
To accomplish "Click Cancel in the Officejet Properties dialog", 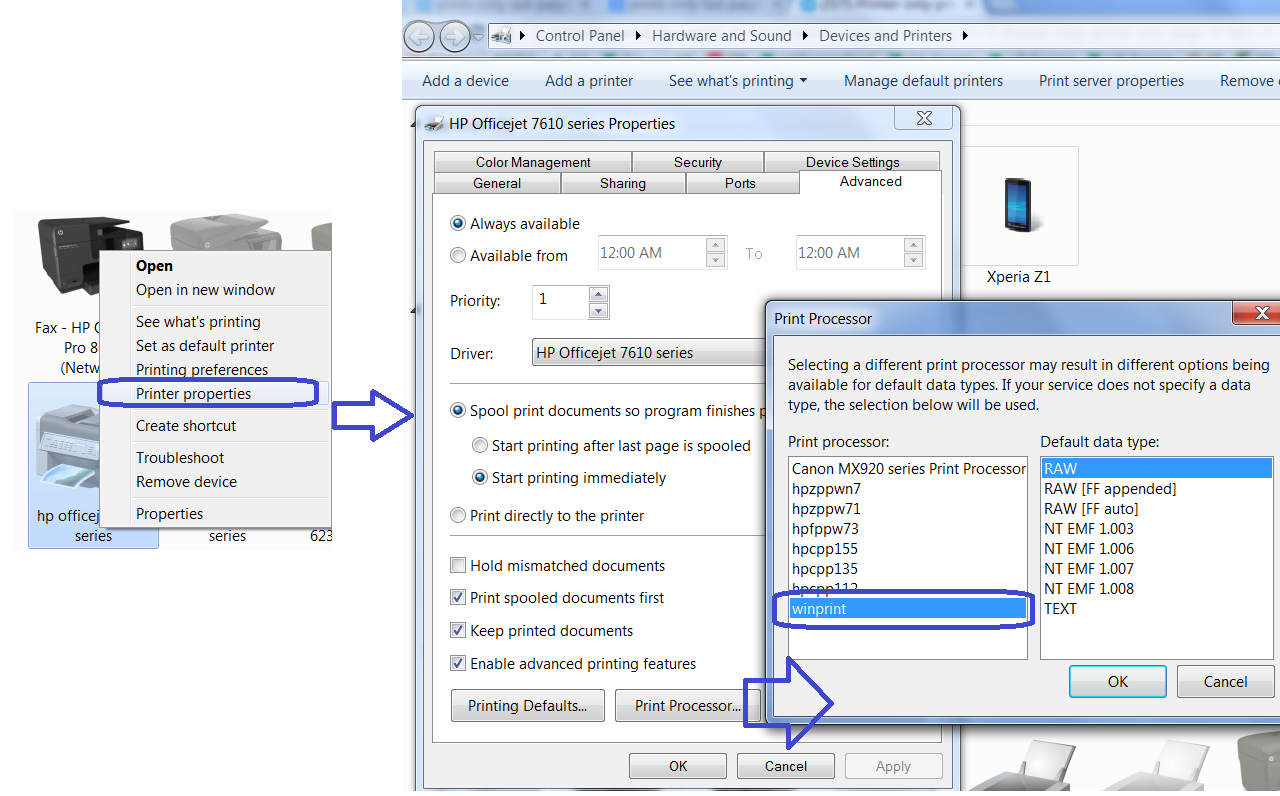I will click(786, 766).
